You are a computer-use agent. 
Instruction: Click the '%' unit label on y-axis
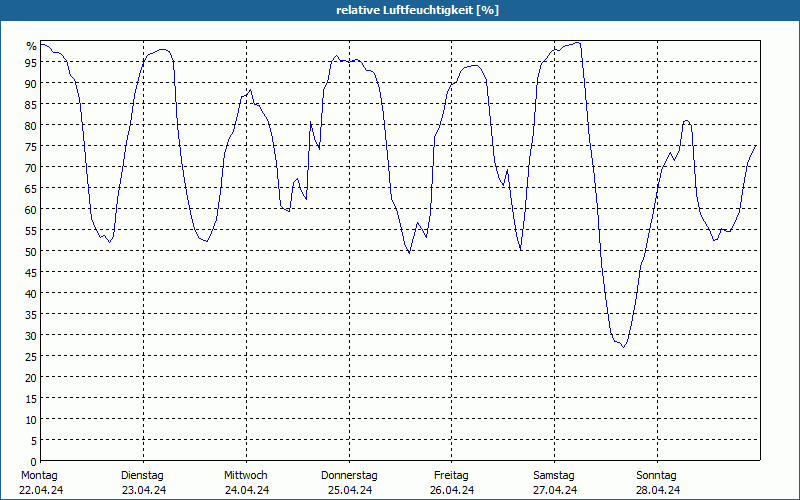[32, 46]
